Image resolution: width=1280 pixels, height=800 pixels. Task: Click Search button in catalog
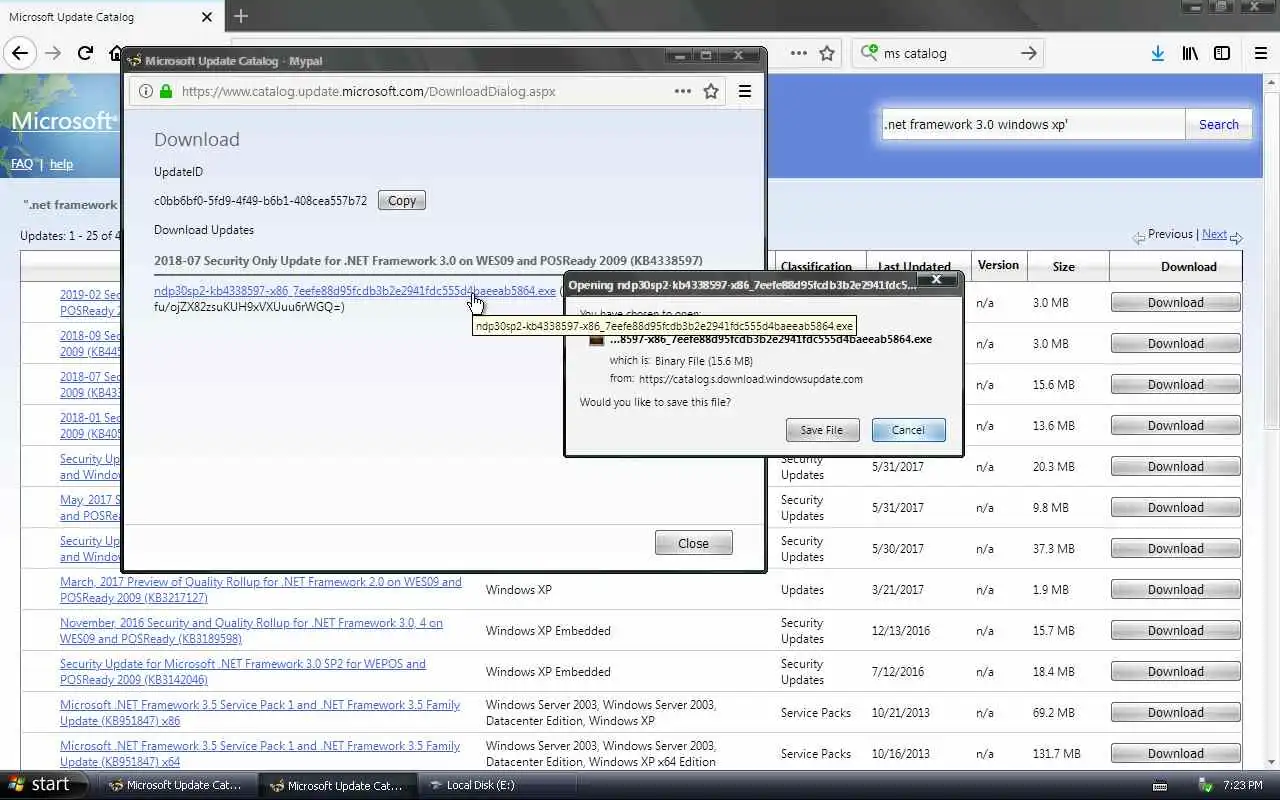[x=1218, y=124]
